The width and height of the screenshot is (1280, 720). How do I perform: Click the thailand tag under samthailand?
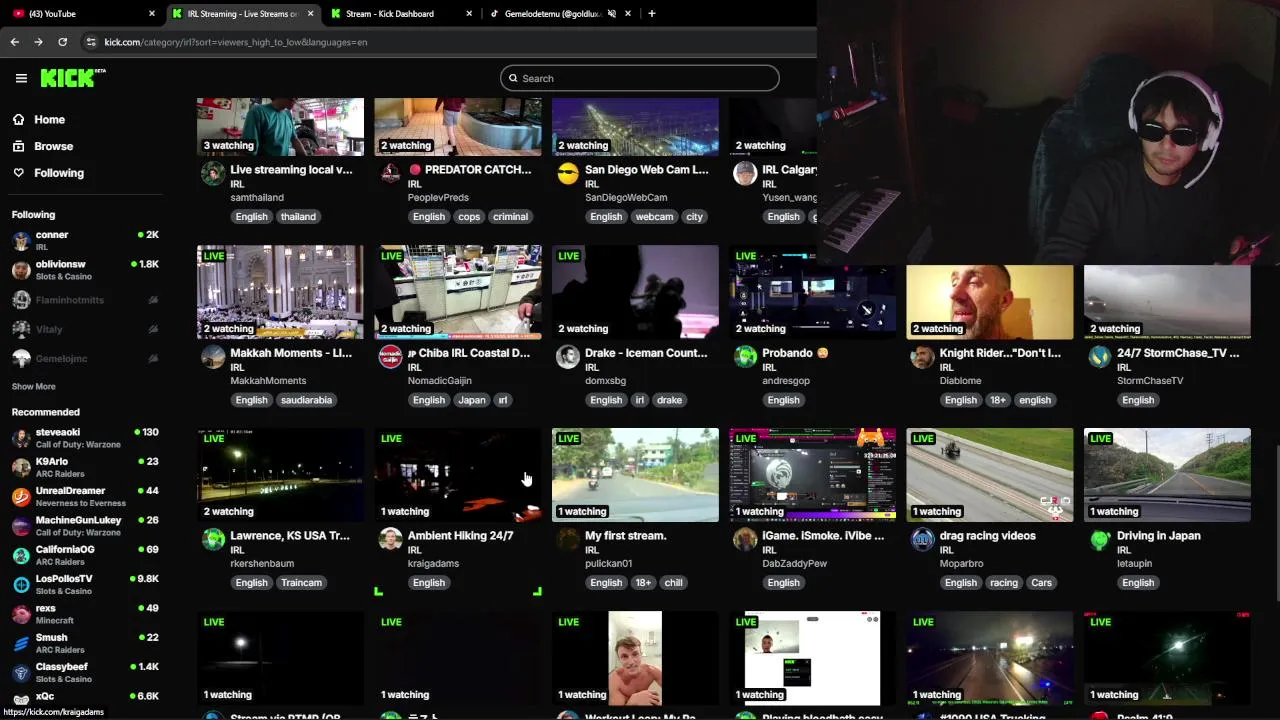coord(298,217)
